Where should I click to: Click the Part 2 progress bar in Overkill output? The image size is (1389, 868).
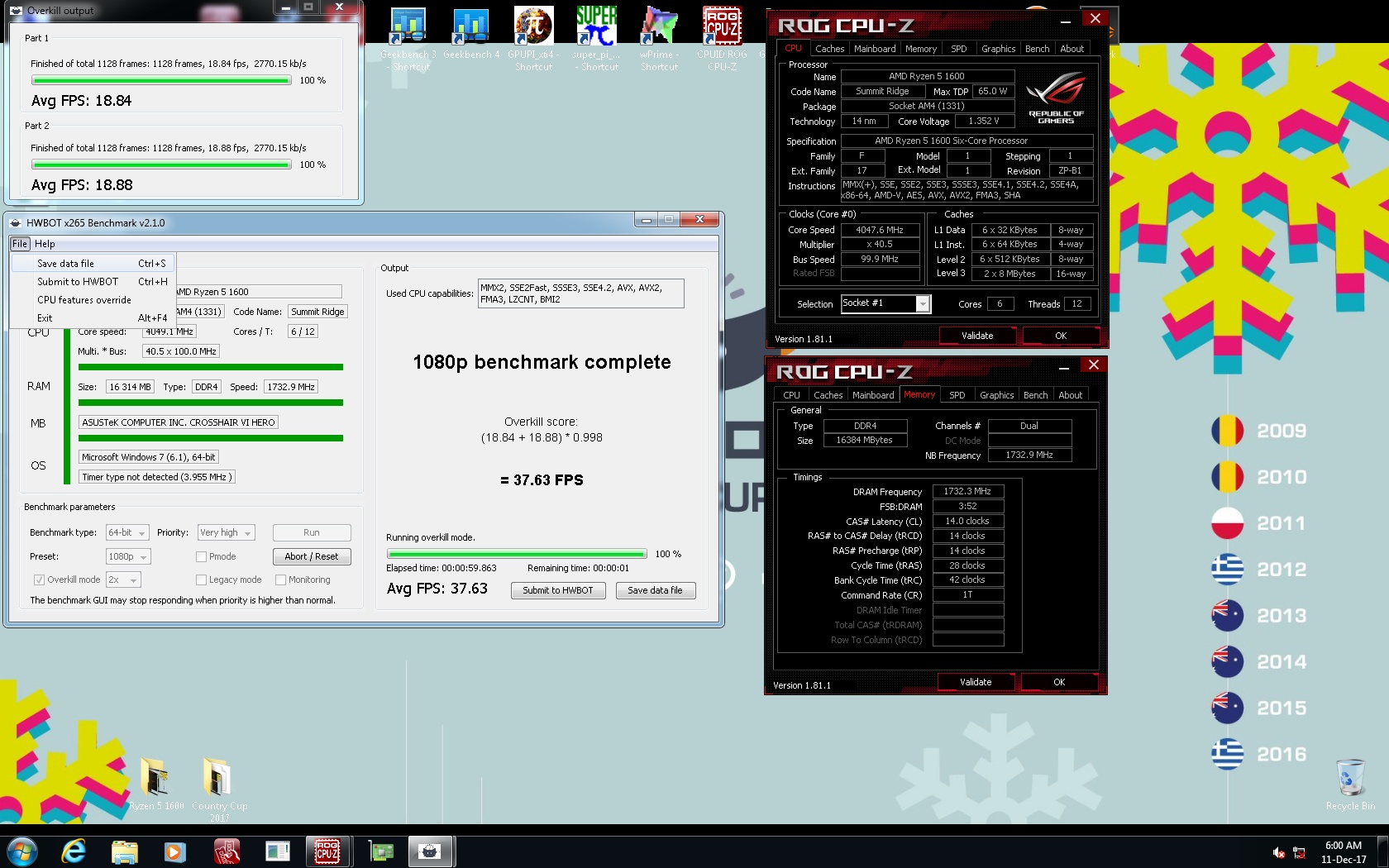(161, 165)
